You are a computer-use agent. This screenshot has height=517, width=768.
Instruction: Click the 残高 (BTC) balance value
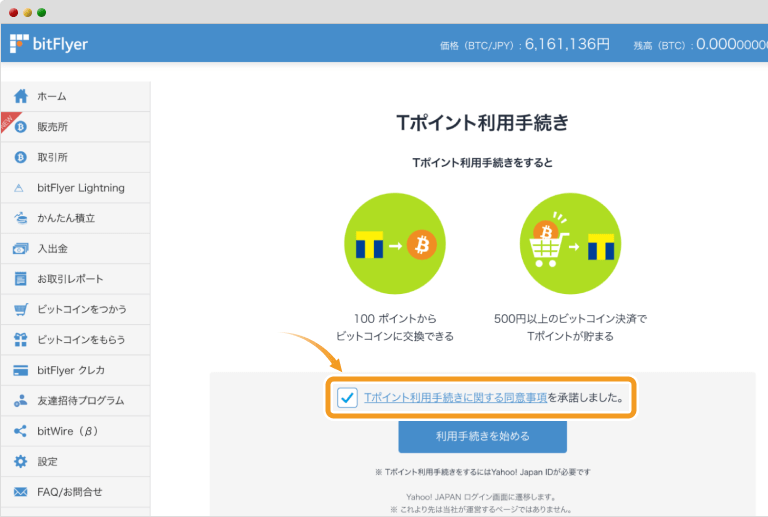(x=732, y=45)
